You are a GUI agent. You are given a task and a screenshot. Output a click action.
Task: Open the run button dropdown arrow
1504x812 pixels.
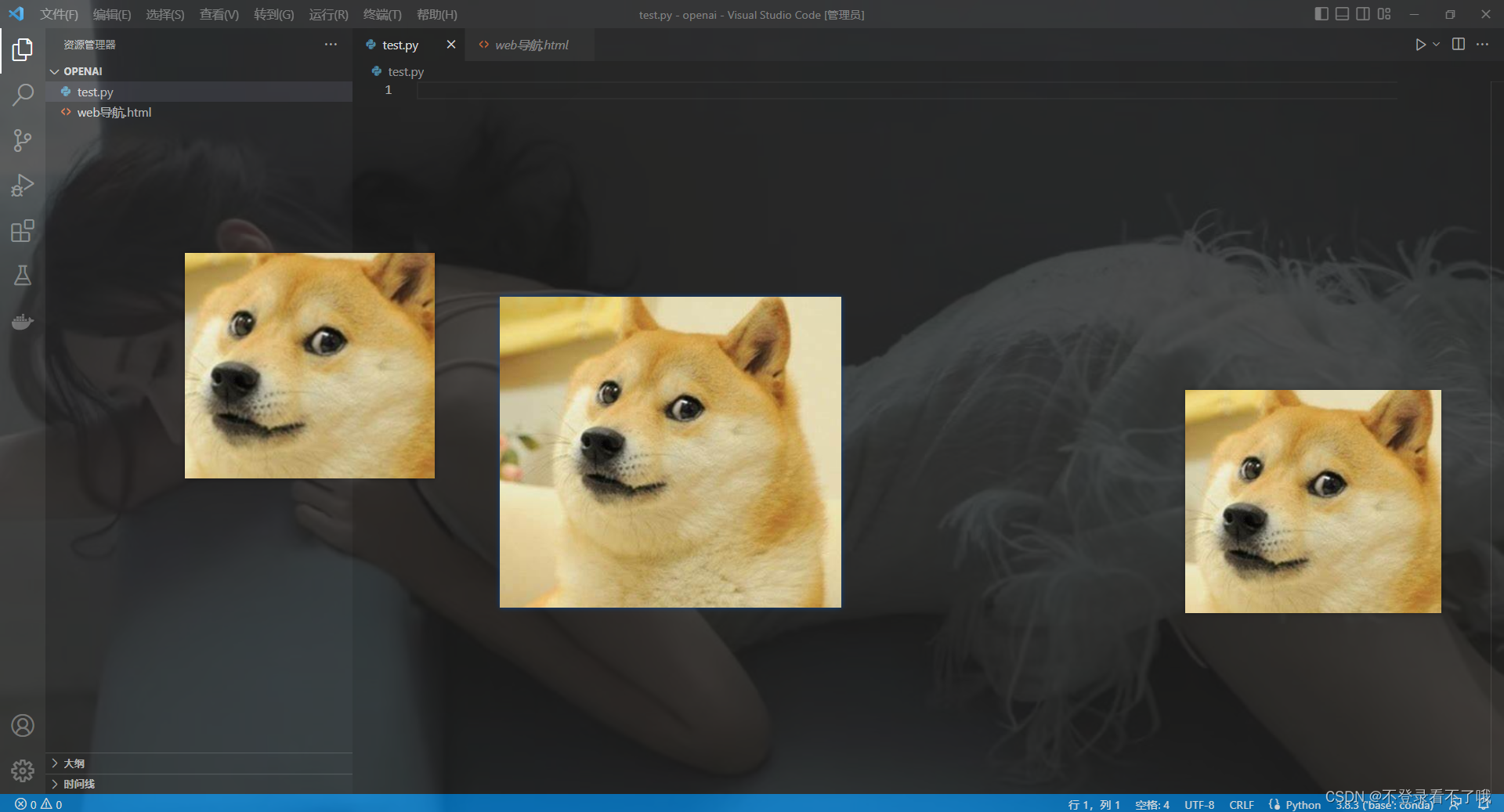(x=1436, y=45)
